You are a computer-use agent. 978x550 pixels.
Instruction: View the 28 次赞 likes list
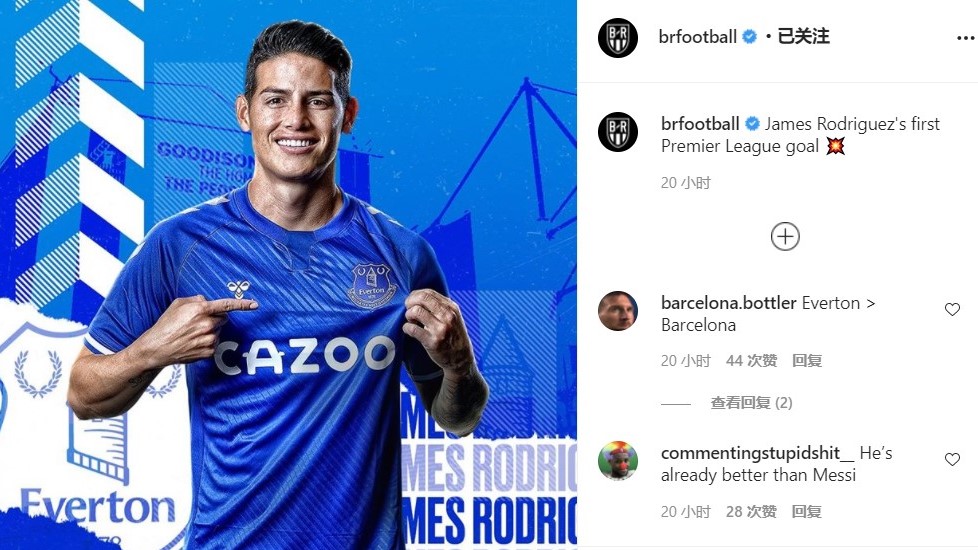(752, 512)
